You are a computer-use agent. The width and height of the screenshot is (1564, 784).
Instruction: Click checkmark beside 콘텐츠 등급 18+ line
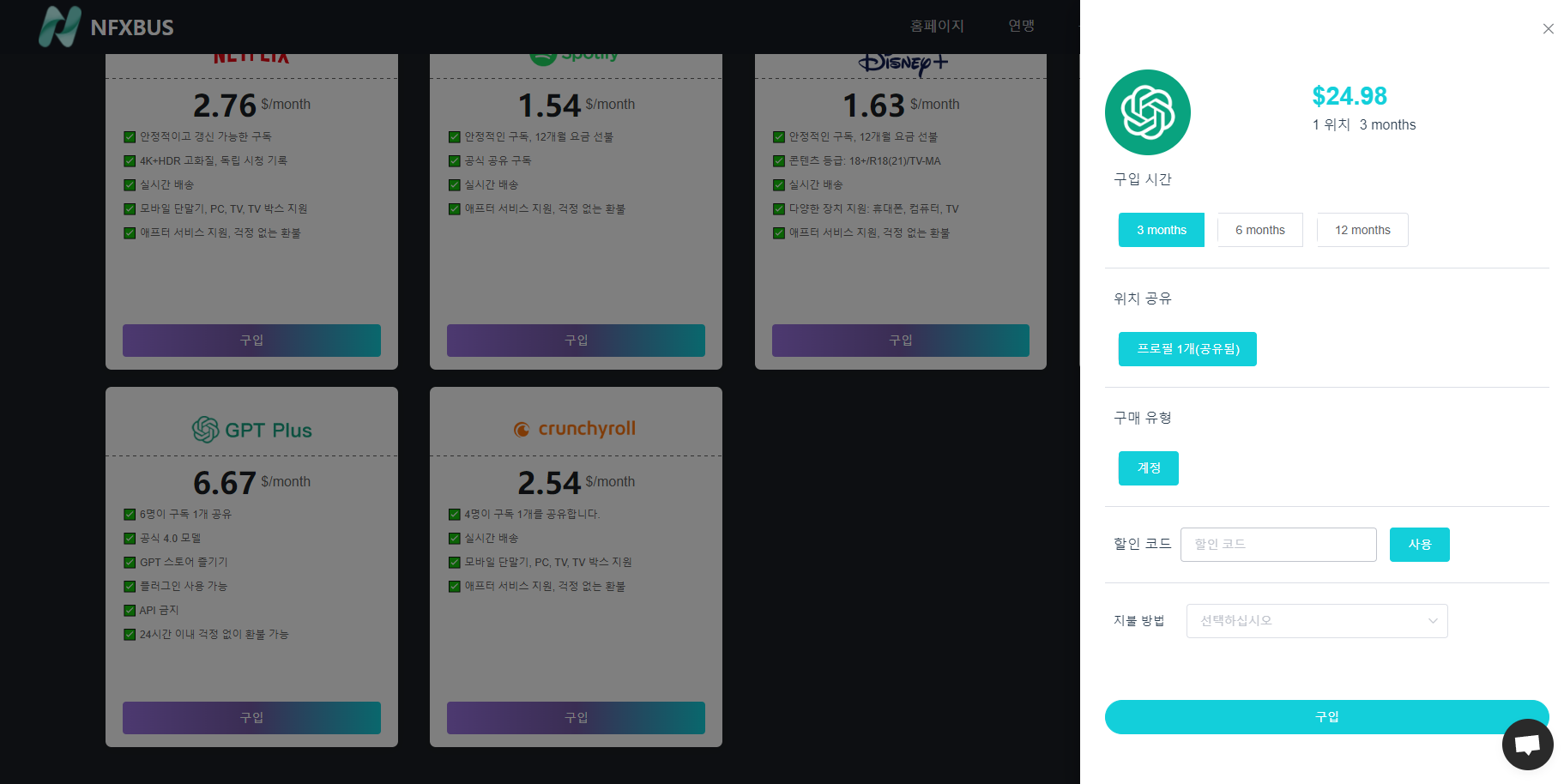779,161
